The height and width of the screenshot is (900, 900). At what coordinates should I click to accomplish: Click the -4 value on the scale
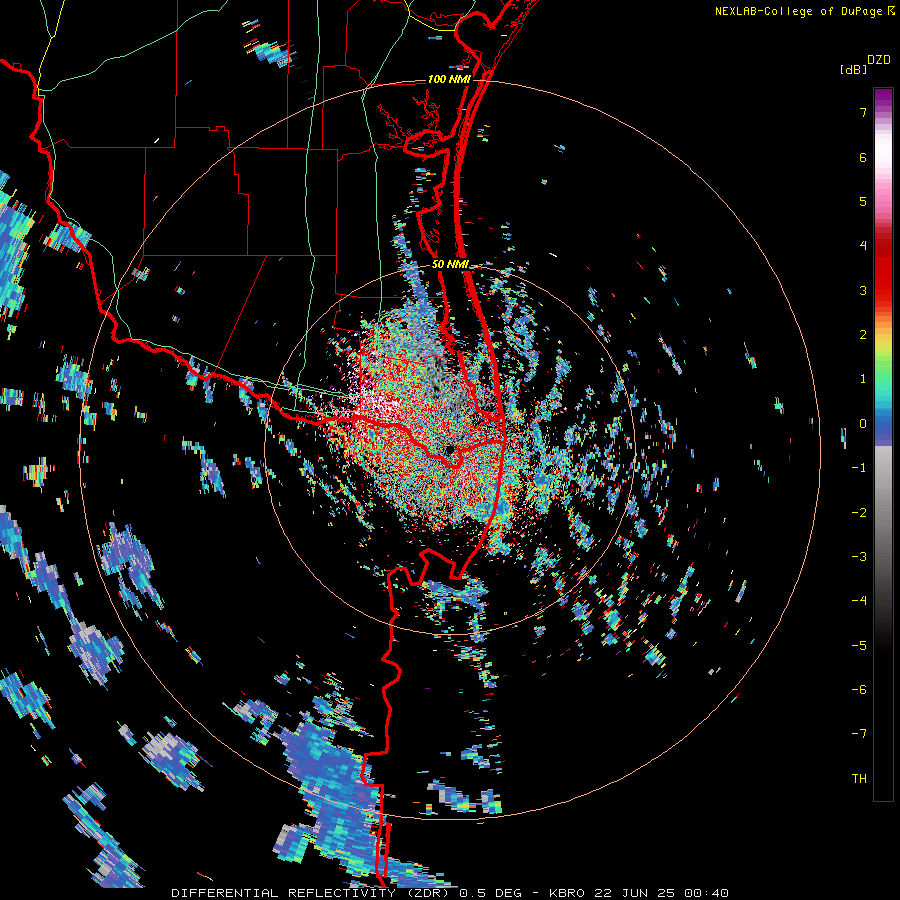859,601
